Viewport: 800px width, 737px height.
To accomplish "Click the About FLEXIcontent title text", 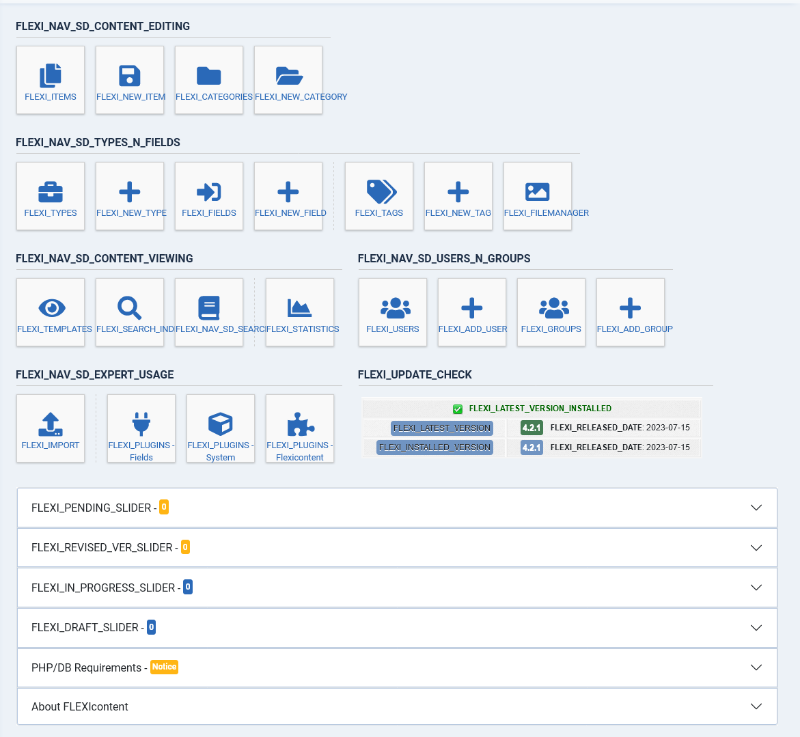I will click(x=80, y=707).
